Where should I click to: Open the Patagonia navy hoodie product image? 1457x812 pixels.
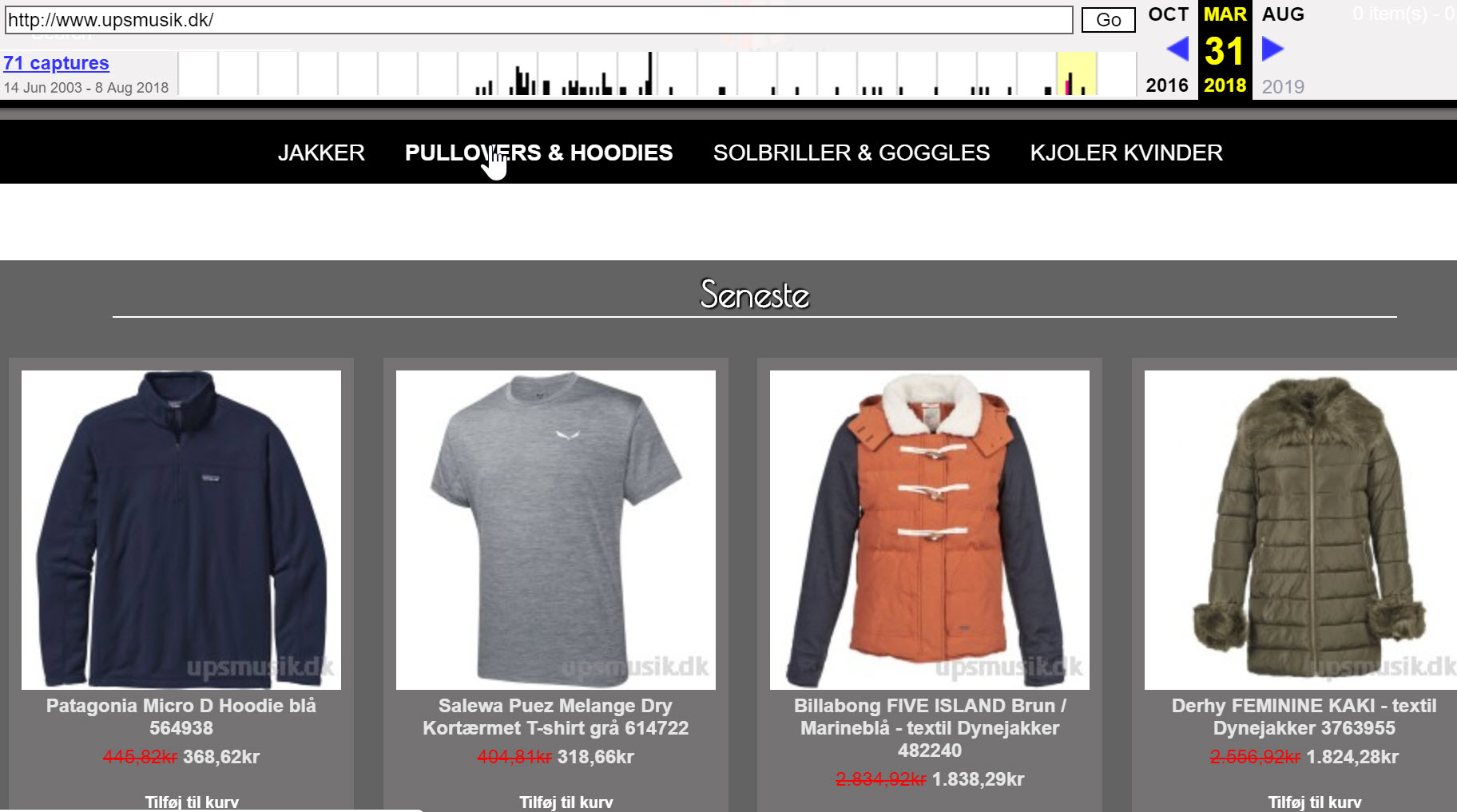click(x=181, y=530)
